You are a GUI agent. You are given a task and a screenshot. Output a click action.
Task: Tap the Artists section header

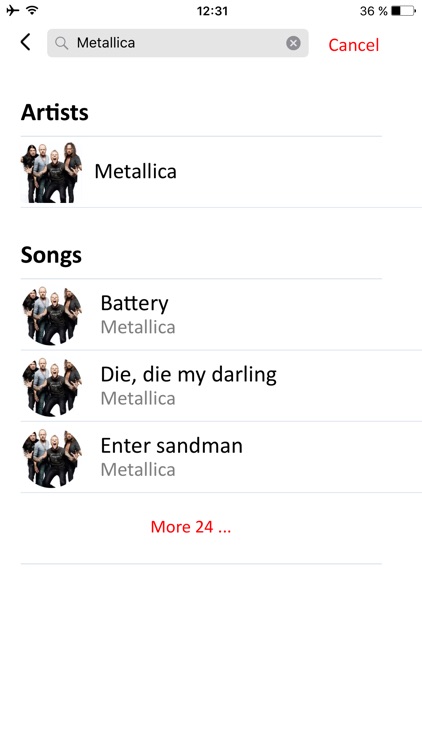click(55, 112)
